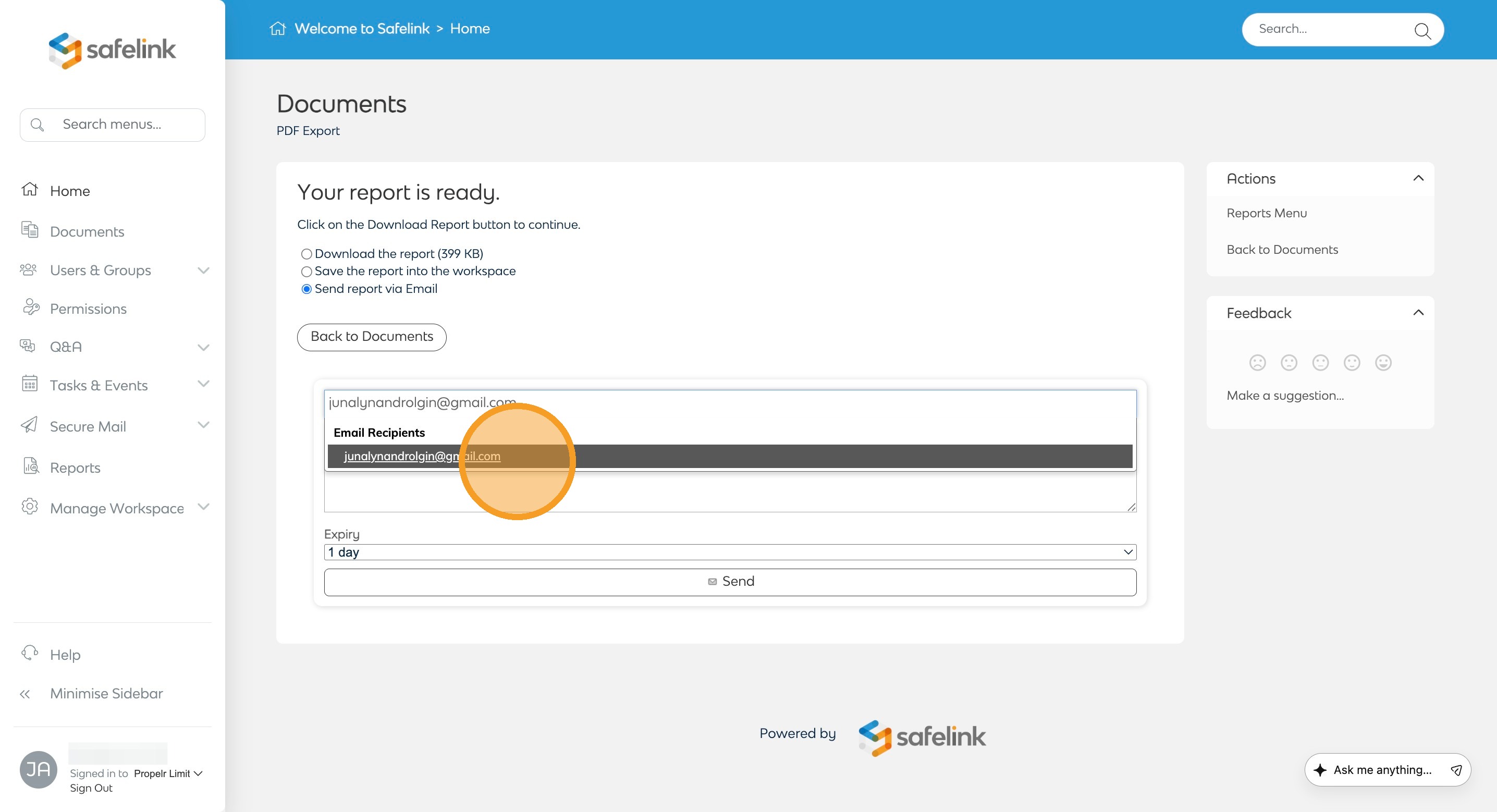Open Documents in the sidebar menu
This screenshot has height=812, width=1497.
click(87, 232)
